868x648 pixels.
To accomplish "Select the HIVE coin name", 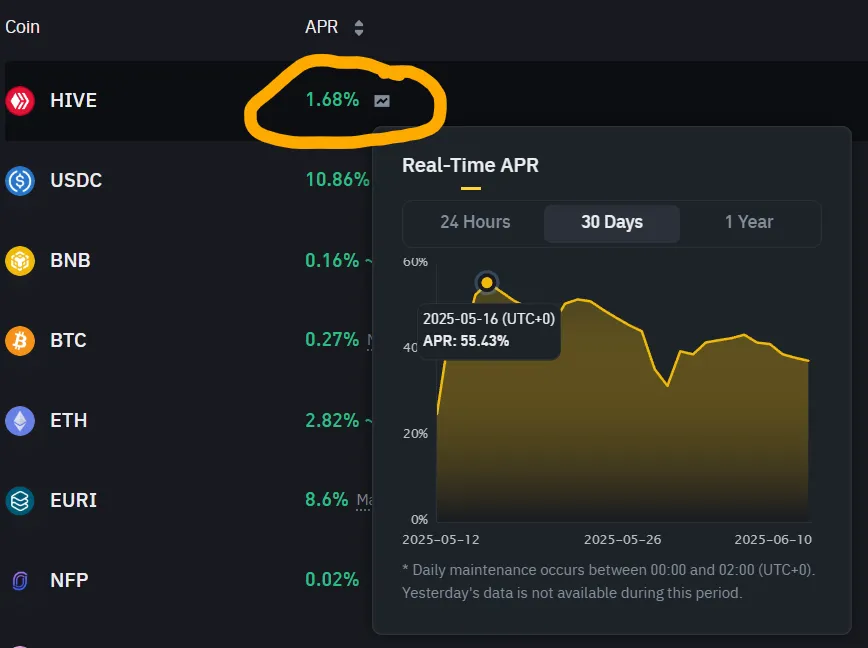I will (74, 101).
